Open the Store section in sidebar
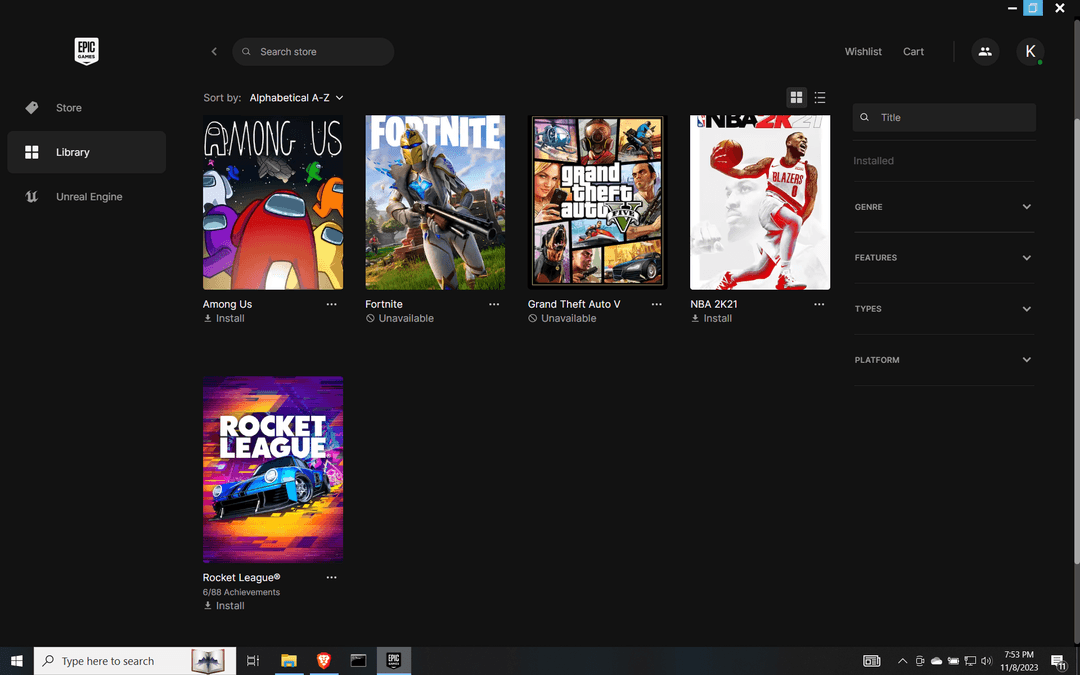This screenshot has height=675, width=1080. [86, 107]
